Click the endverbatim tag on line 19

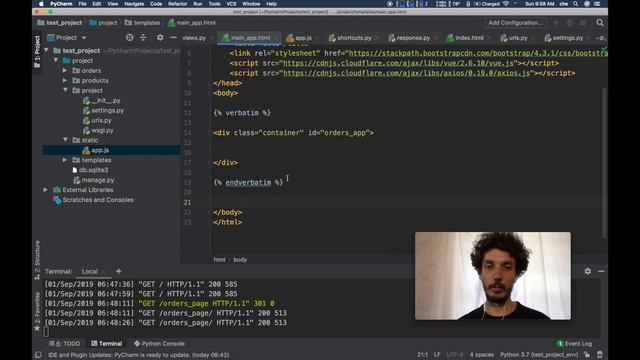click(x=248, y=182)
